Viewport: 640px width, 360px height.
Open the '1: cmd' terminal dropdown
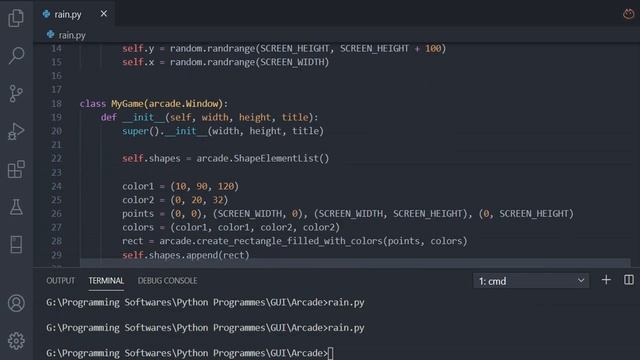(531, 281)
